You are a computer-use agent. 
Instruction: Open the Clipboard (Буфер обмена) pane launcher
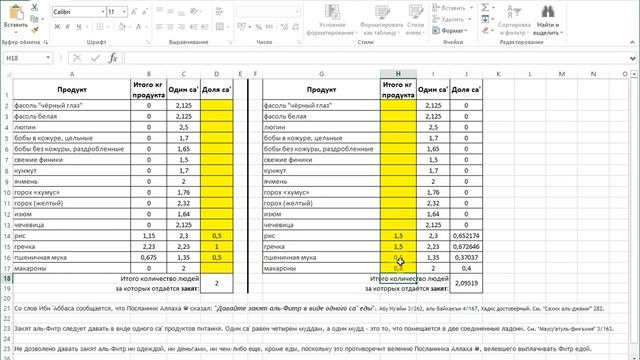pyautogui.click(x=46, y=42)
